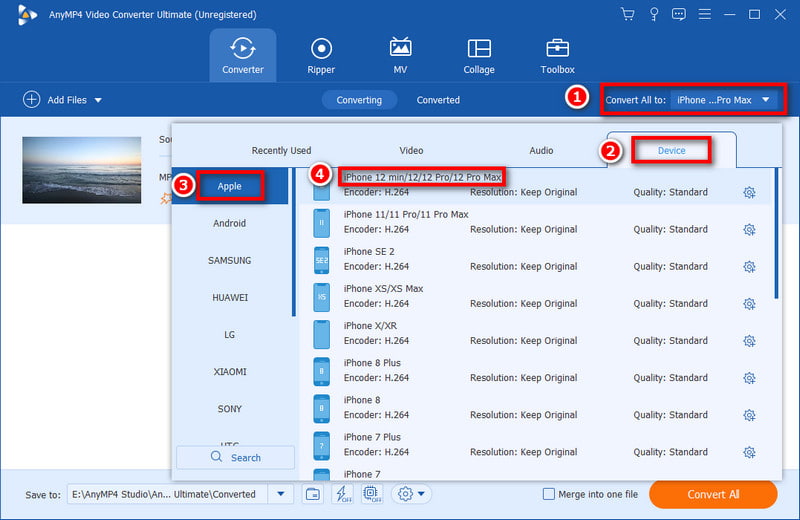This screenshot has height=520, width=800.
Task: Click the iPhone SE 2 phone icon
Action: [321, 260]
